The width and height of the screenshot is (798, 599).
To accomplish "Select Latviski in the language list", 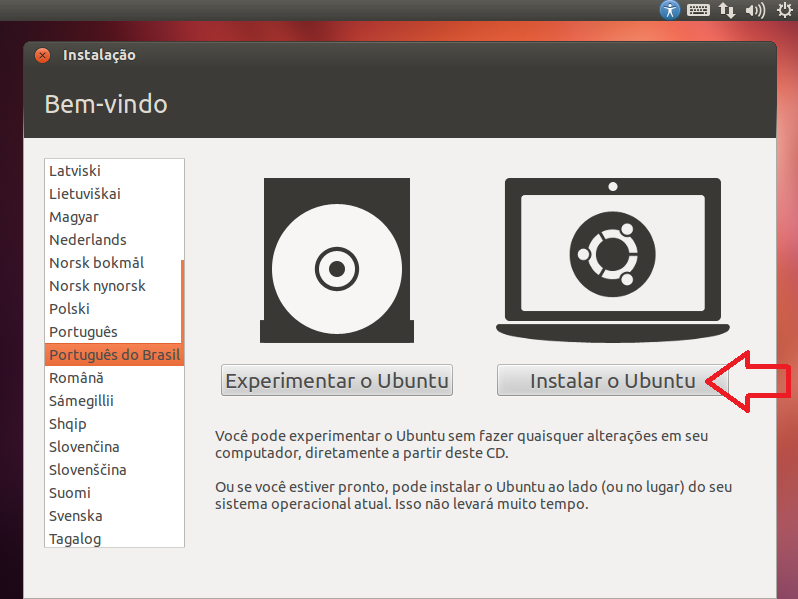I will (x=114, y=170).
